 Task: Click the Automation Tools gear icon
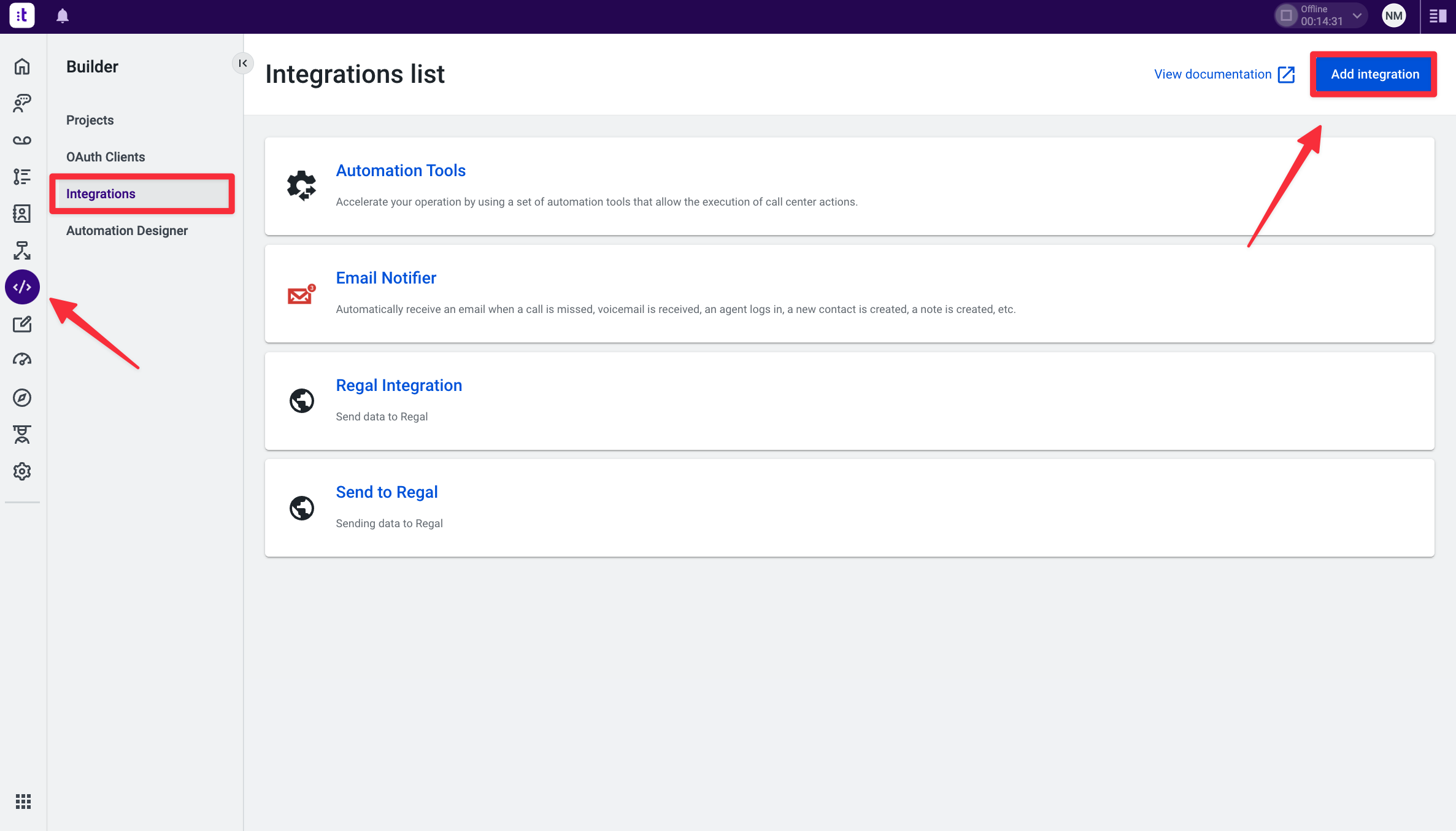coord(301,186)
